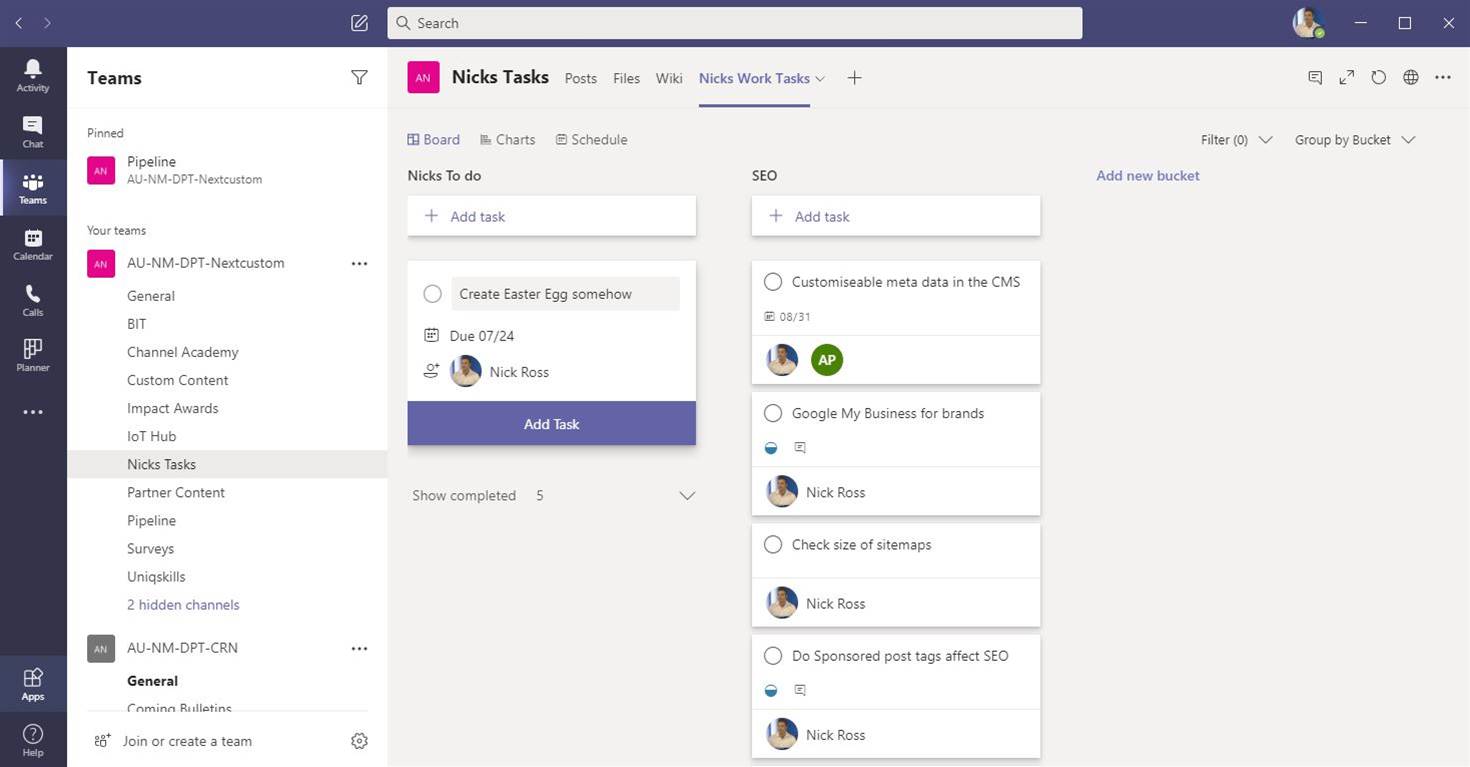Mark Customiseable meta data task complete

pos(773,282)
